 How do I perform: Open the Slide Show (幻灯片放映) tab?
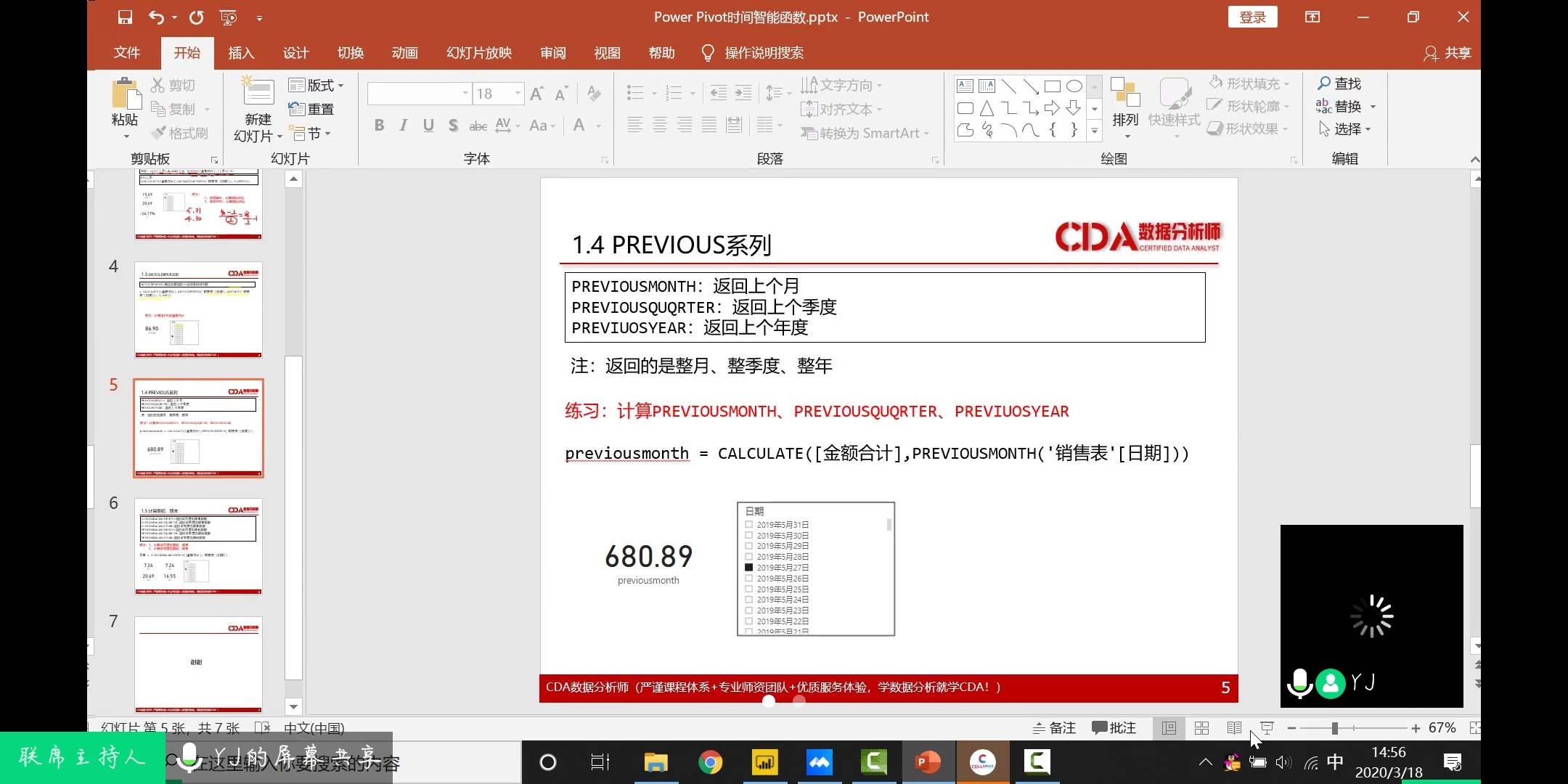479,53
